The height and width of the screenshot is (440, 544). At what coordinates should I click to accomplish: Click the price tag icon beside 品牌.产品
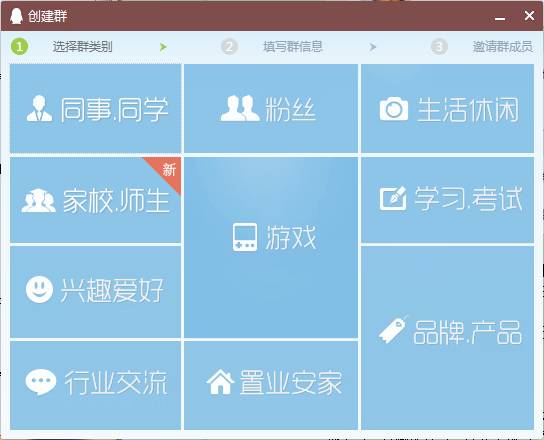coord(393,330)
